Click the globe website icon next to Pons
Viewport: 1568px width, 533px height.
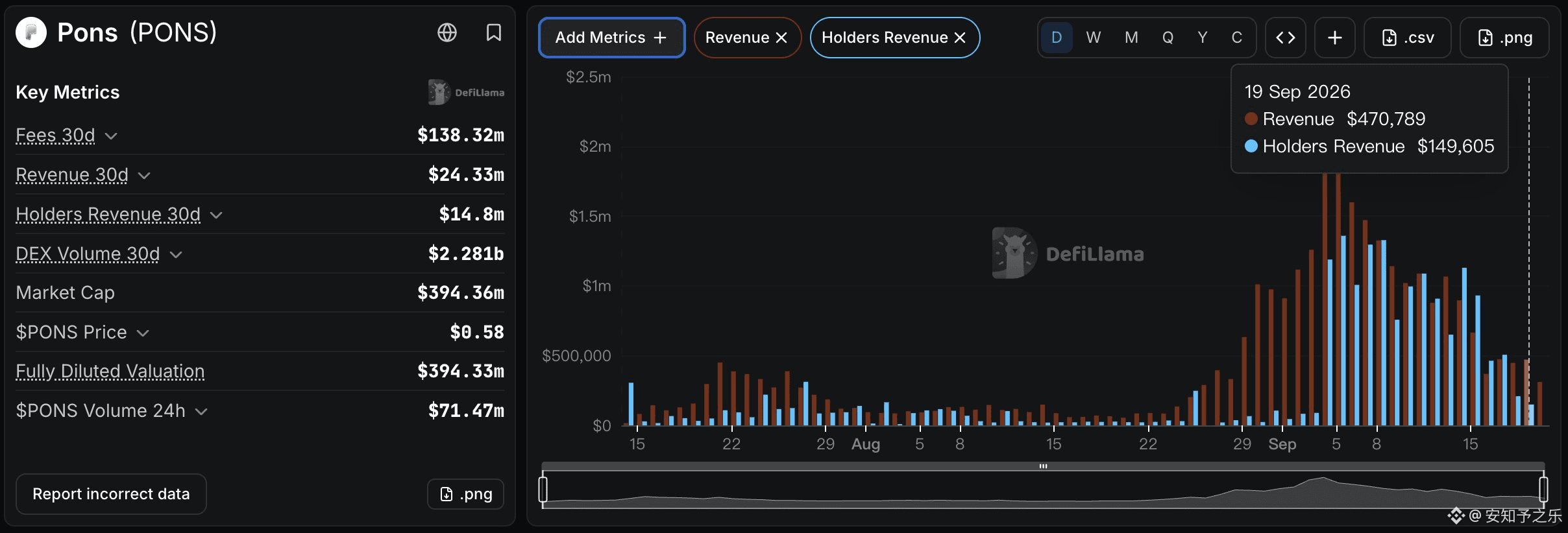coord(447,32)
